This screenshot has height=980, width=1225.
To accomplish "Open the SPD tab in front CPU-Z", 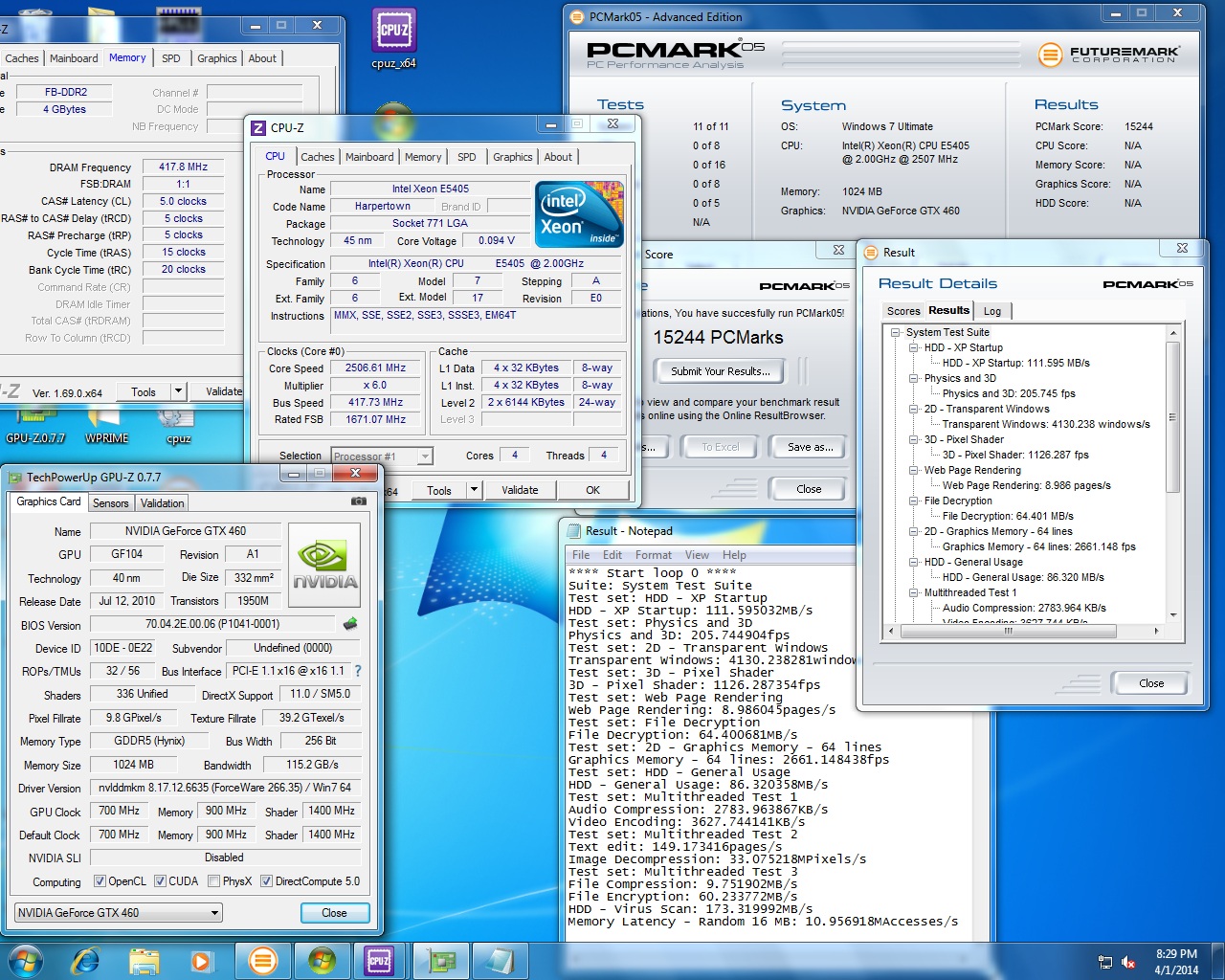I will [x=466, y=157].
